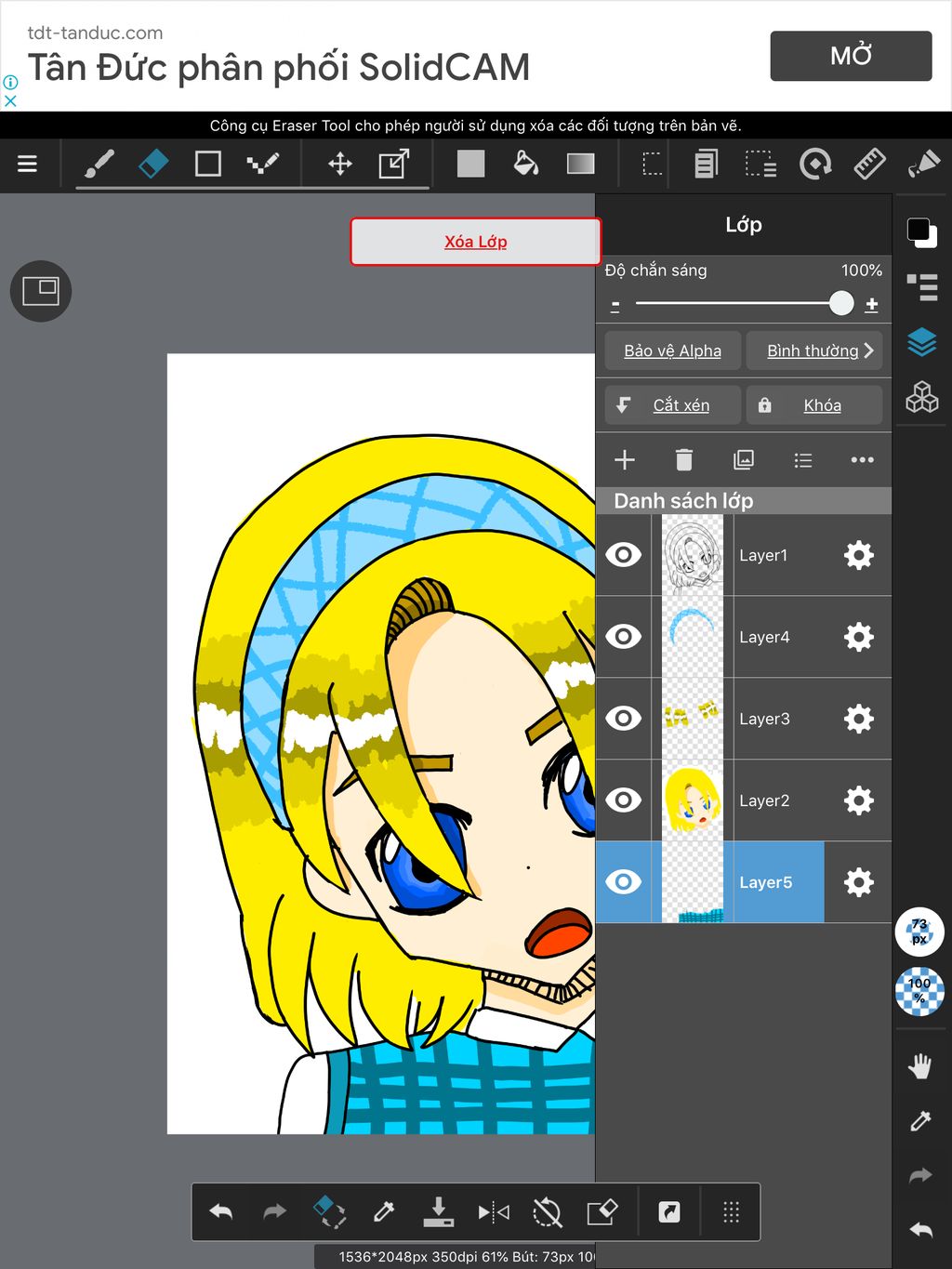
Task: Click undo in bottom toolbar
Action: pyautogui.click(x=221, y=1211)
